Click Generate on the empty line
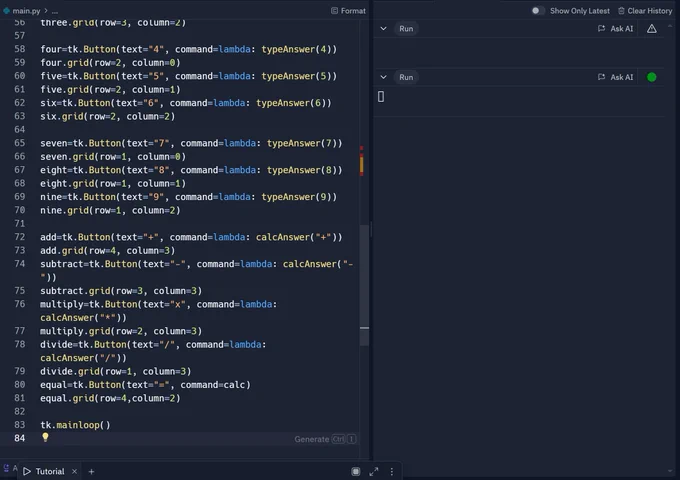The height and width of the screenshot is (480, 680). point(312,439)
